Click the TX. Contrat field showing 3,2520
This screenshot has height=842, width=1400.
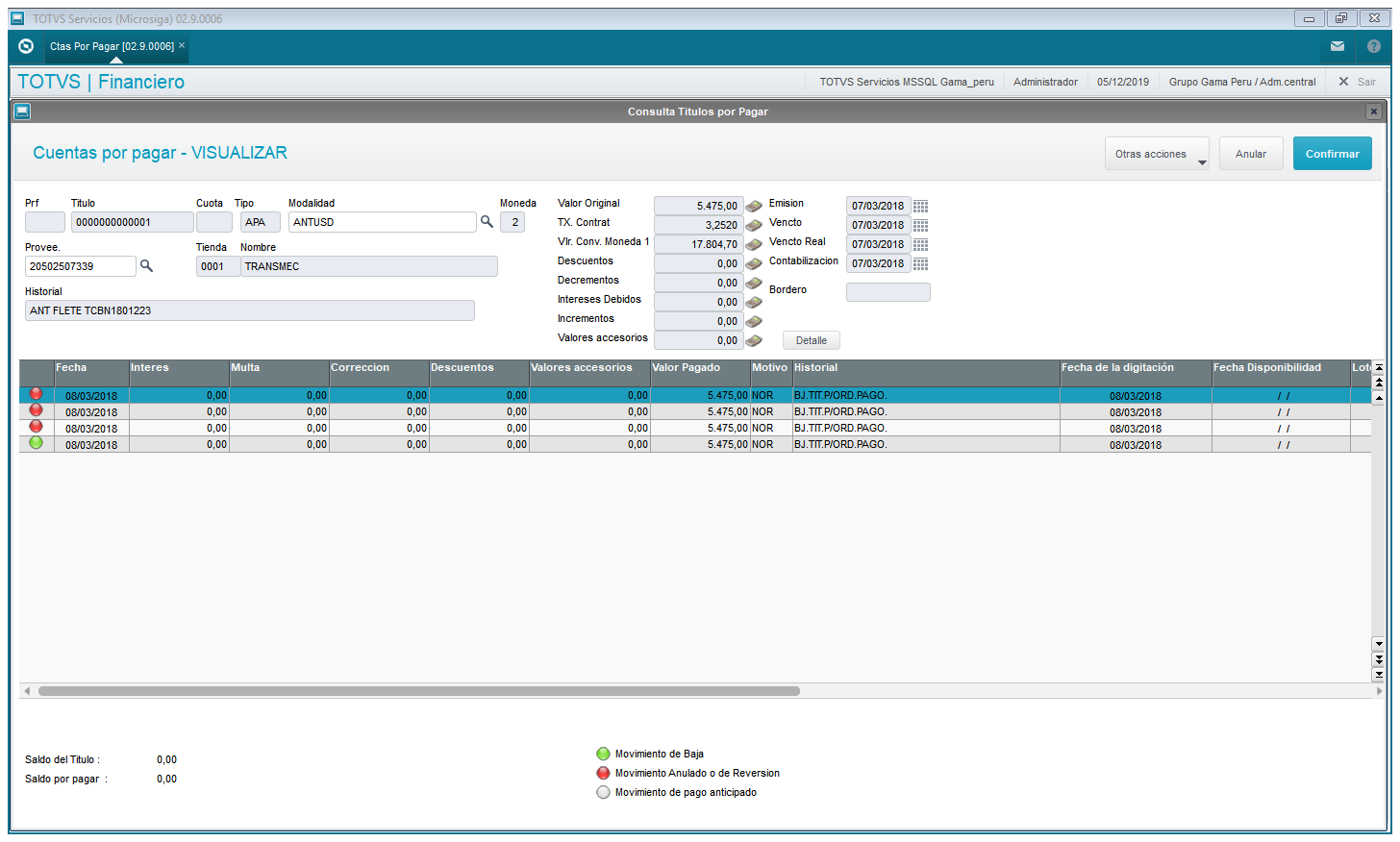click(699, 225)
